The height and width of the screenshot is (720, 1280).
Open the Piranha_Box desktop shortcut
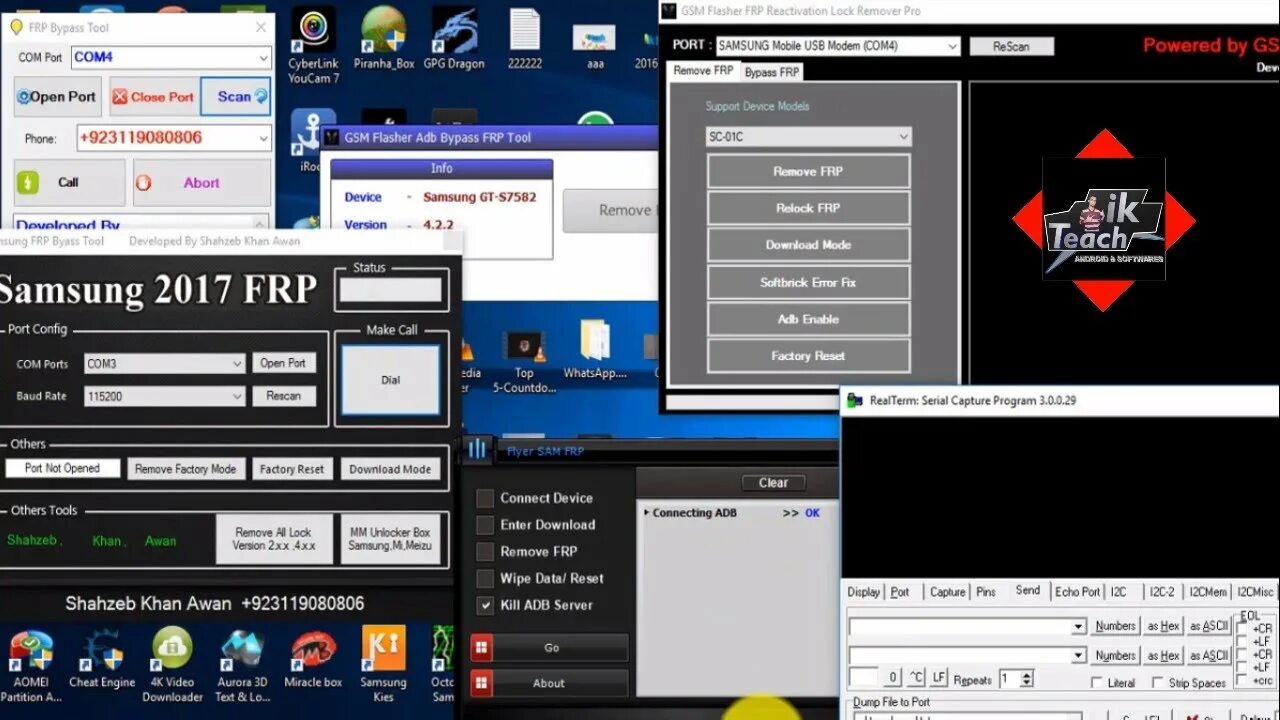384,40
